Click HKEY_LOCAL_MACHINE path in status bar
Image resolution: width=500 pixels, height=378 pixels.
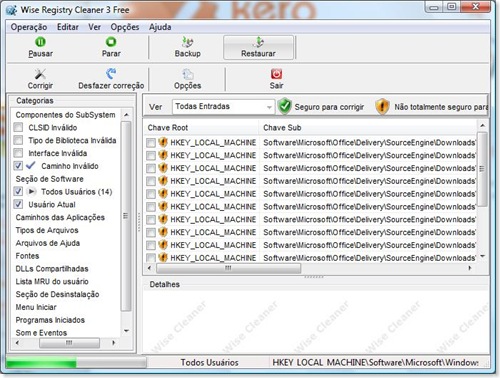tap(375, 362)
